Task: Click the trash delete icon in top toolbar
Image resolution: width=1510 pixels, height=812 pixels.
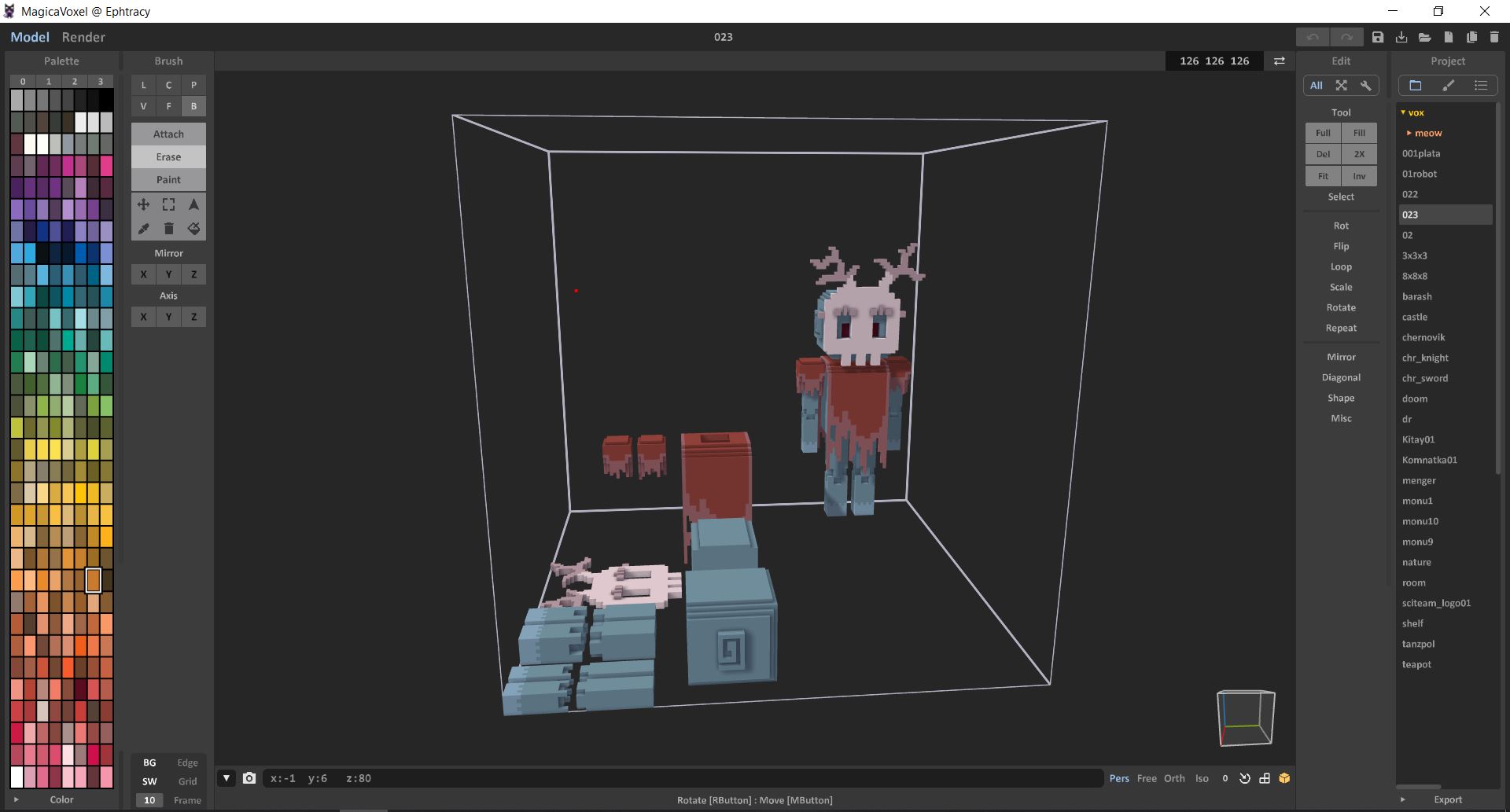Action: point(1494,37)
